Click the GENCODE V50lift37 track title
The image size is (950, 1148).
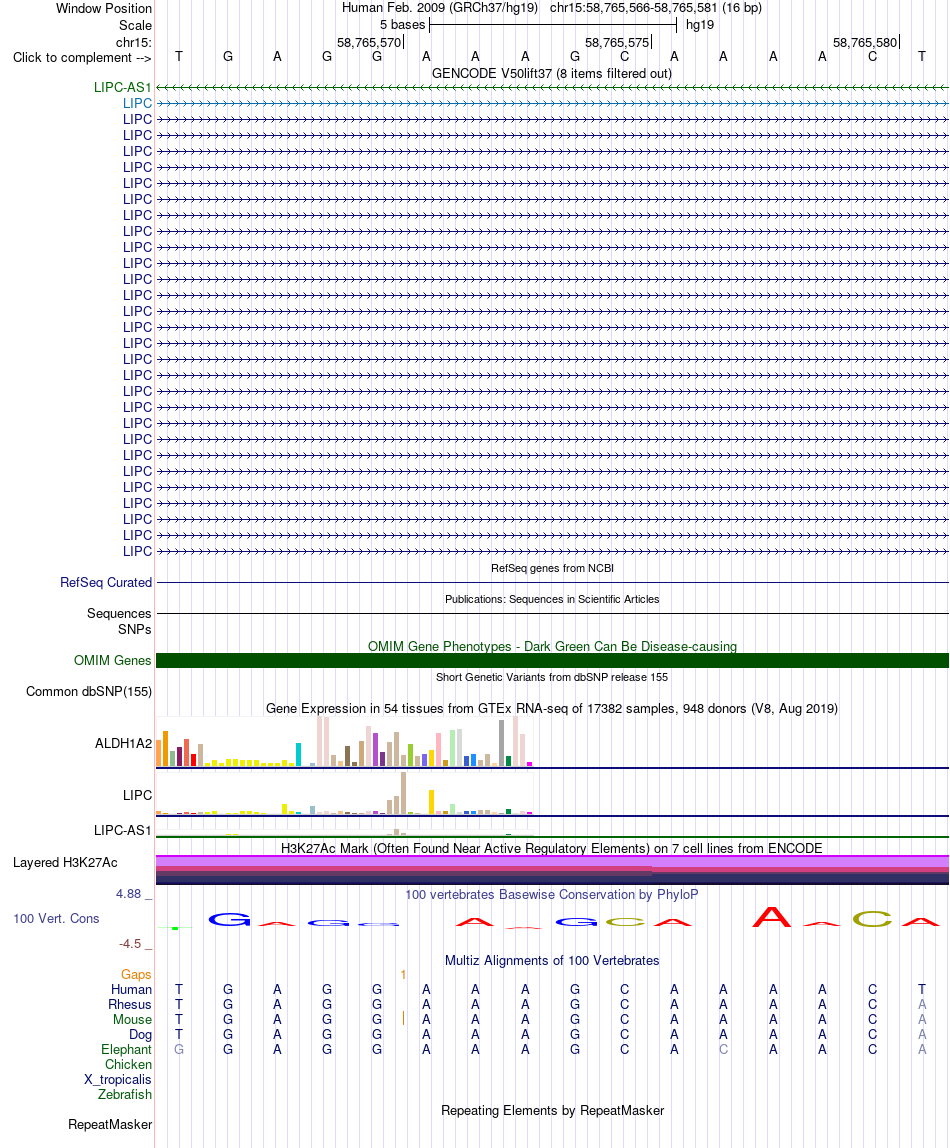coord(552,73)
